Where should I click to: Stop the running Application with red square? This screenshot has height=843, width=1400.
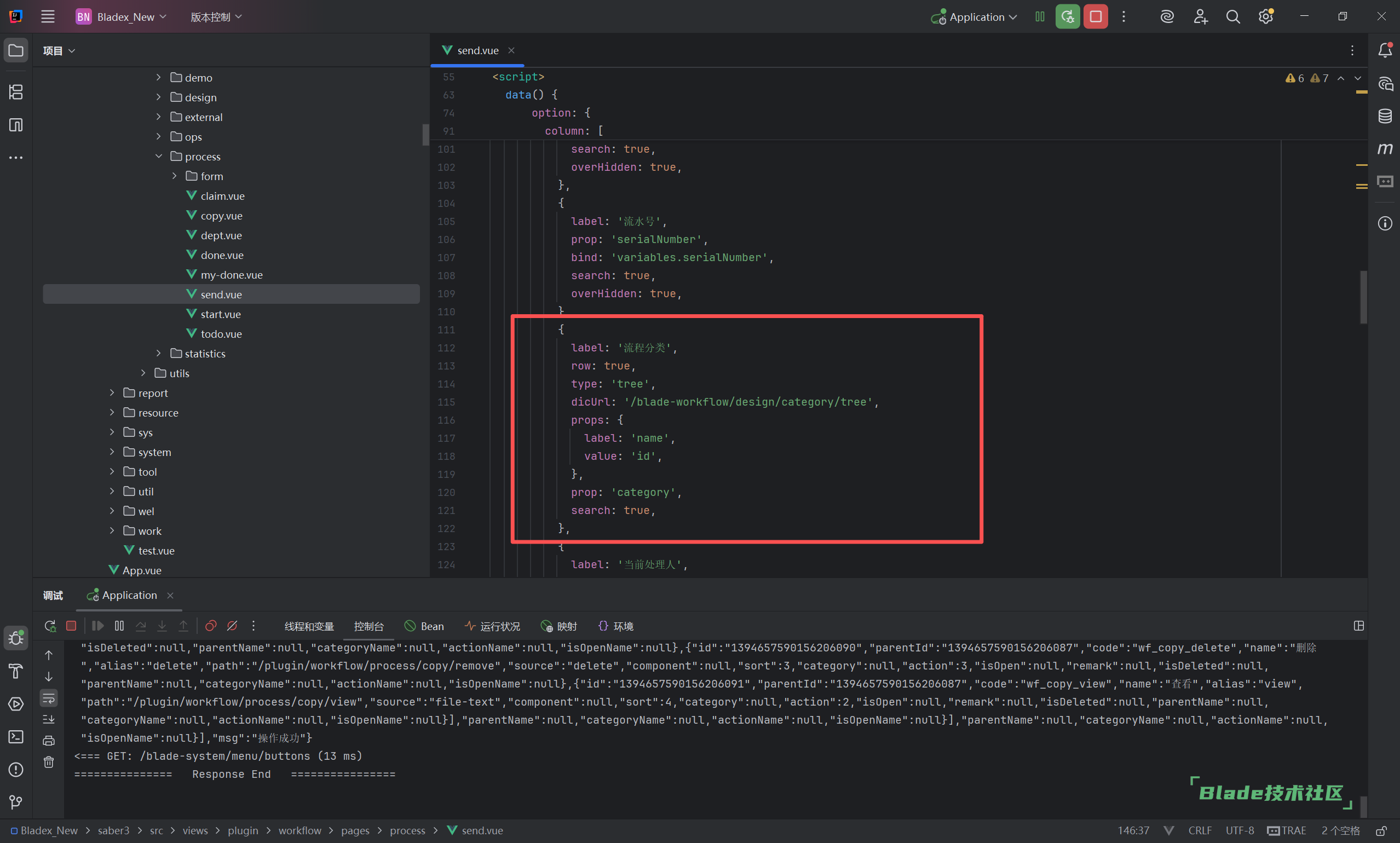tap(1095, 16)
